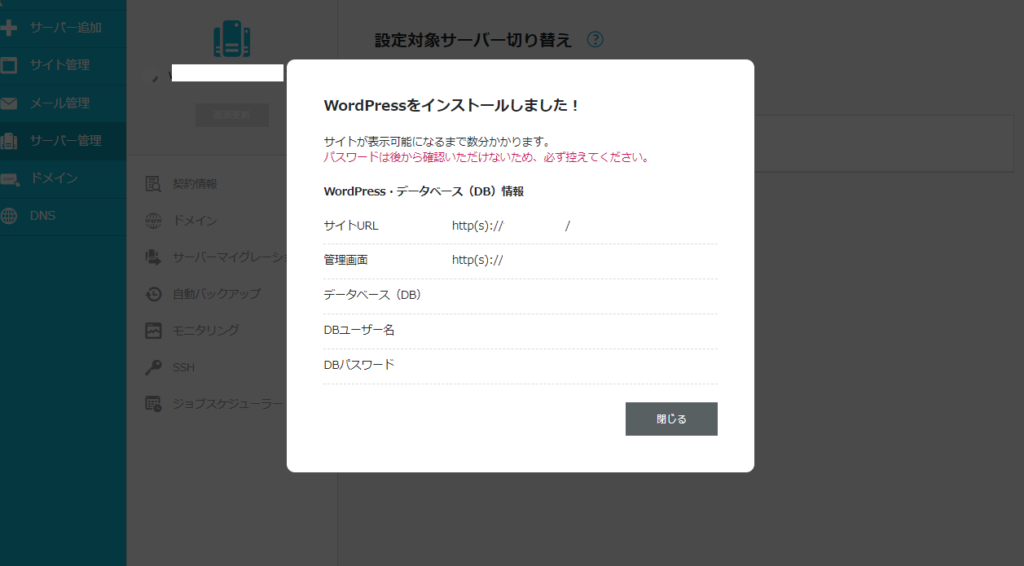
Task: Click the データベース（DB） row label
Action: point(372,295)
